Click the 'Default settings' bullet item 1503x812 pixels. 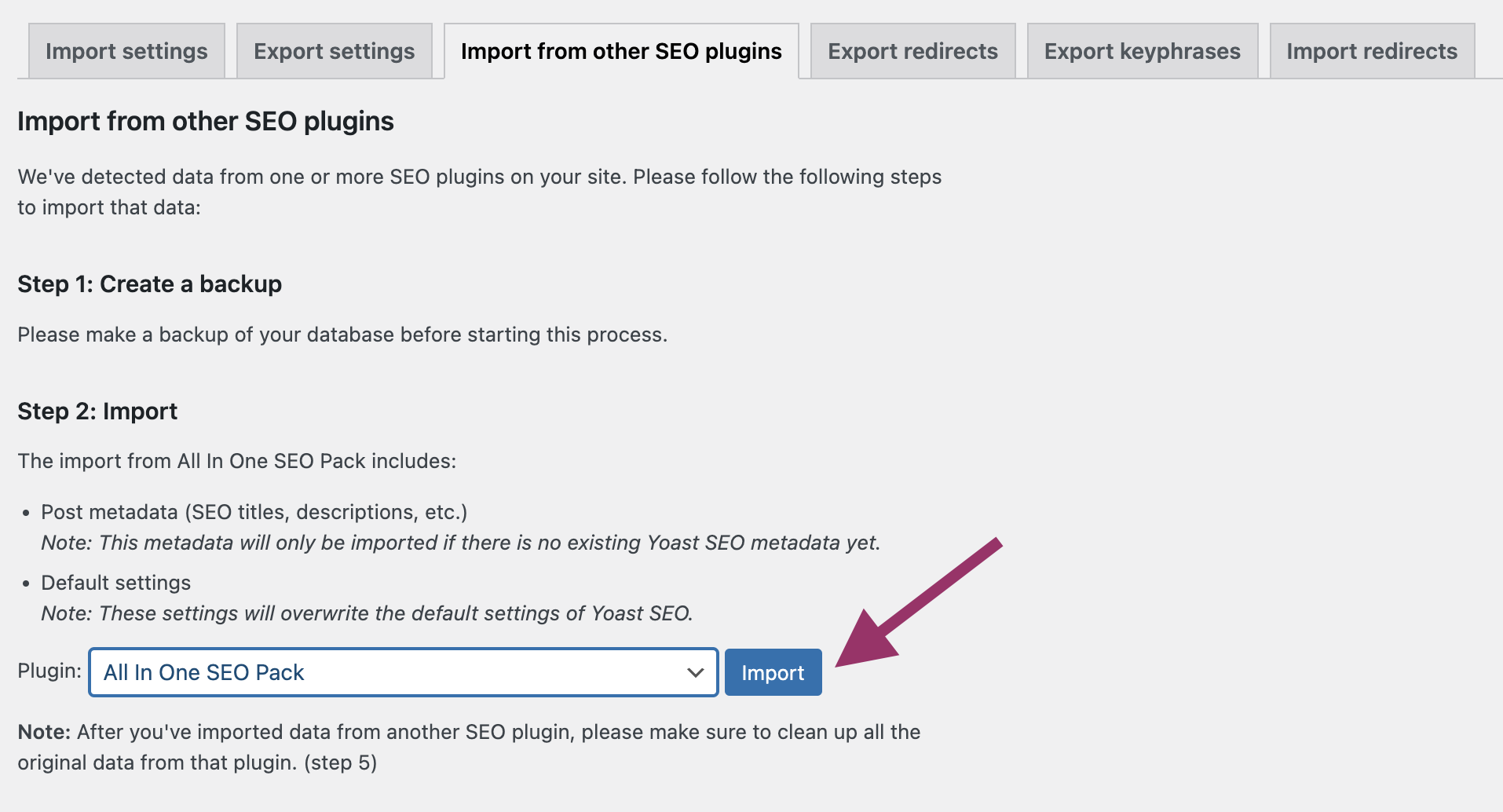coord(115,583)
